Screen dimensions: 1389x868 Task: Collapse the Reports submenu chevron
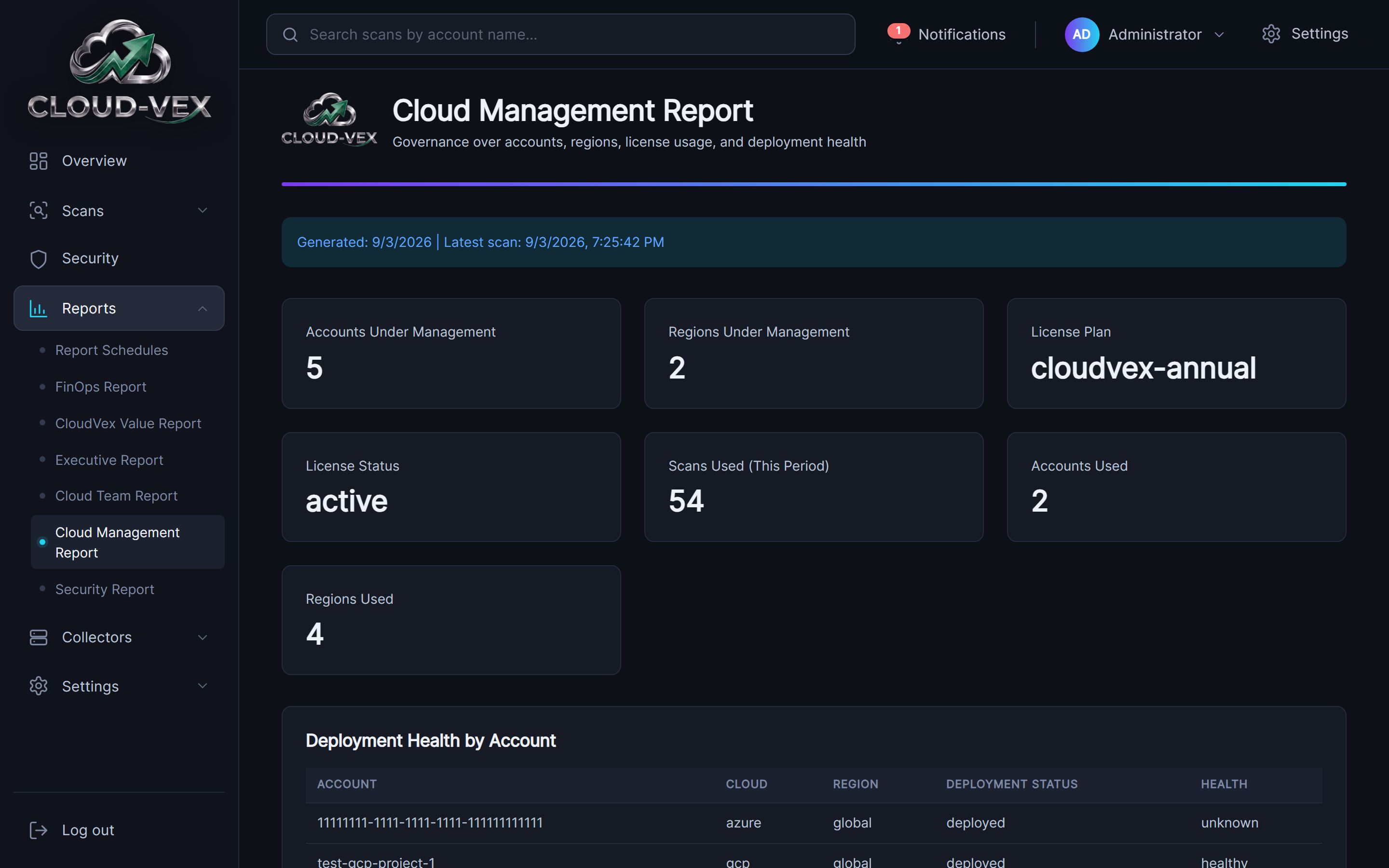[x=203, y=308]
